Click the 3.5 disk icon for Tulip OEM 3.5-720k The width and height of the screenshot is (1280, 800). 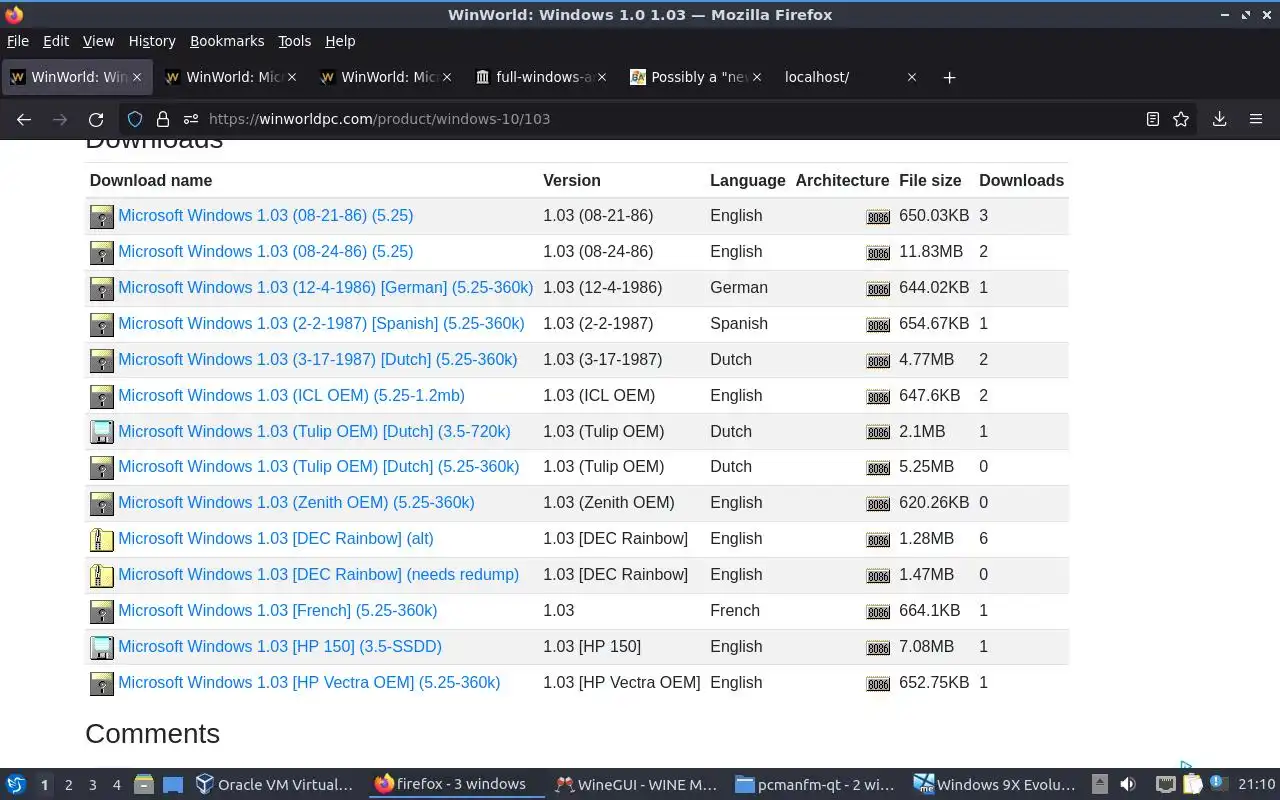tap(102, 432)
